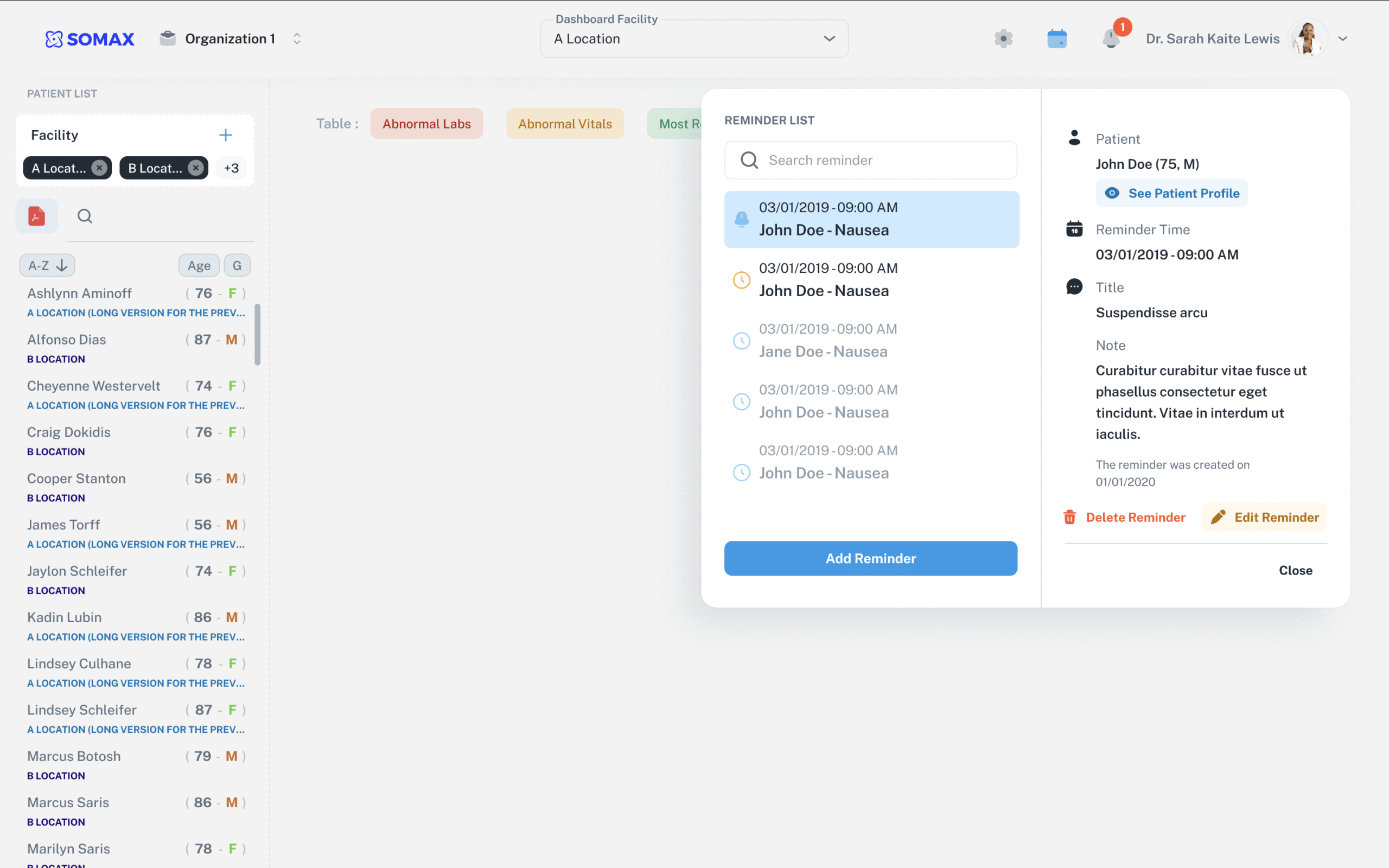This screenshot has height=868, width=1389.
Task: Click the patient list scrollbar
Action: 258,335
